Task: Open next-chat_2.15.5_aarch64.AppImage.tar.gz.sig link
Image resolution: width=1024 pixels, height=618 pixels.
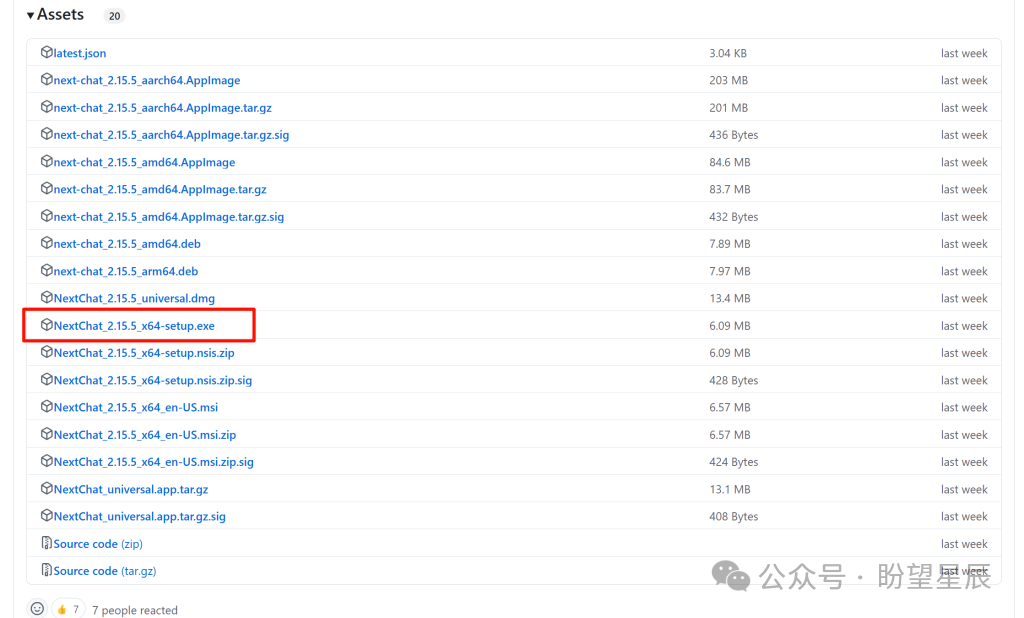Action: (x=171, y=135)
